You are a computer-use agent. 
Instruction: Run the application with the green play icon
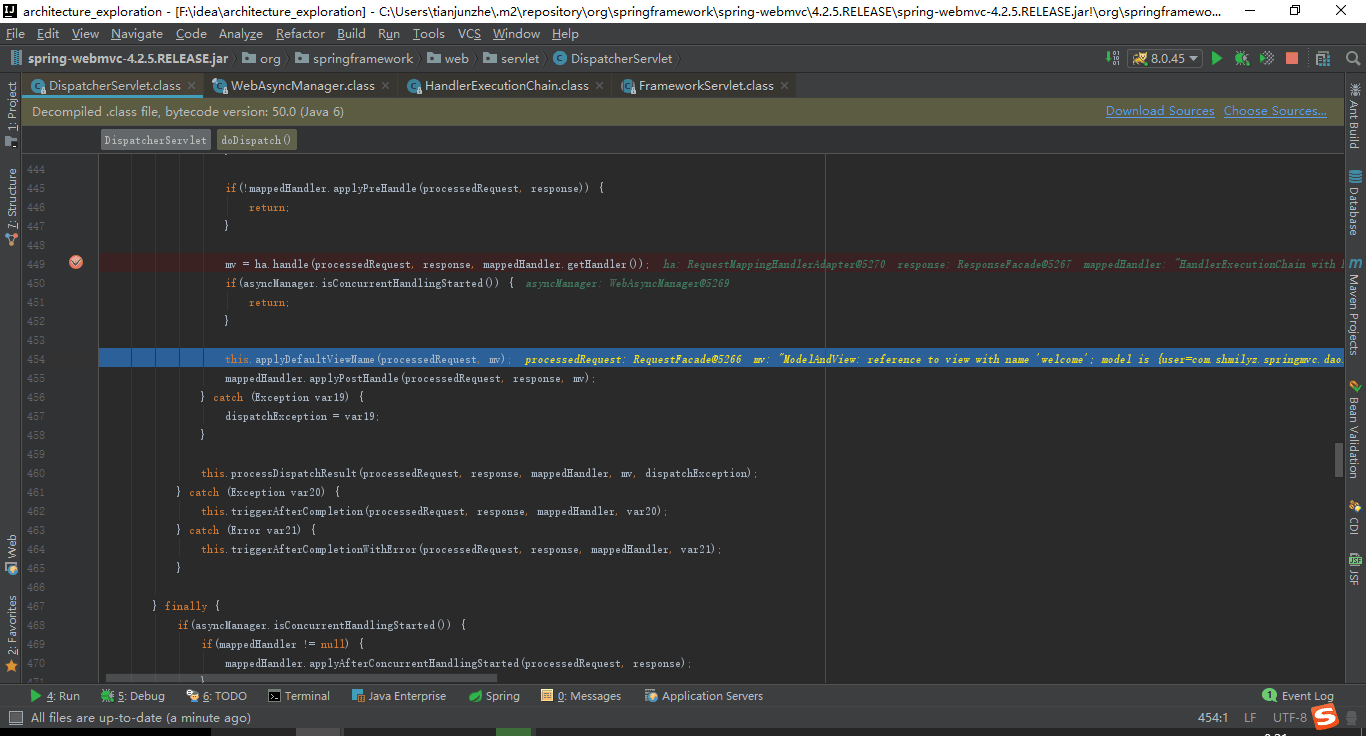click(x=1217, y=58)
